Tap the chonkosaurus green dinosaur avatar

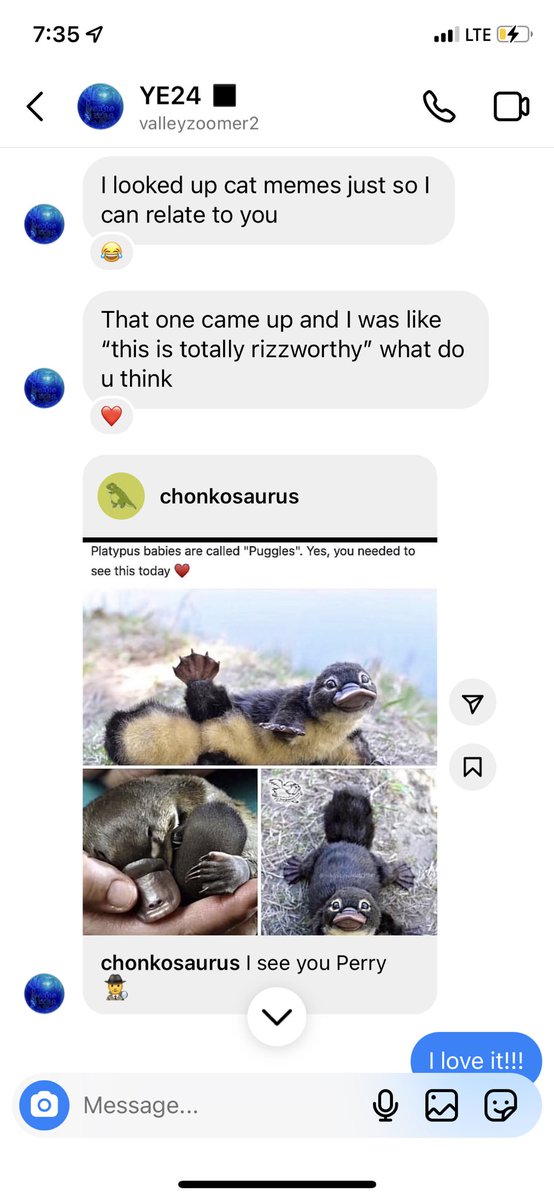point(121,496)
